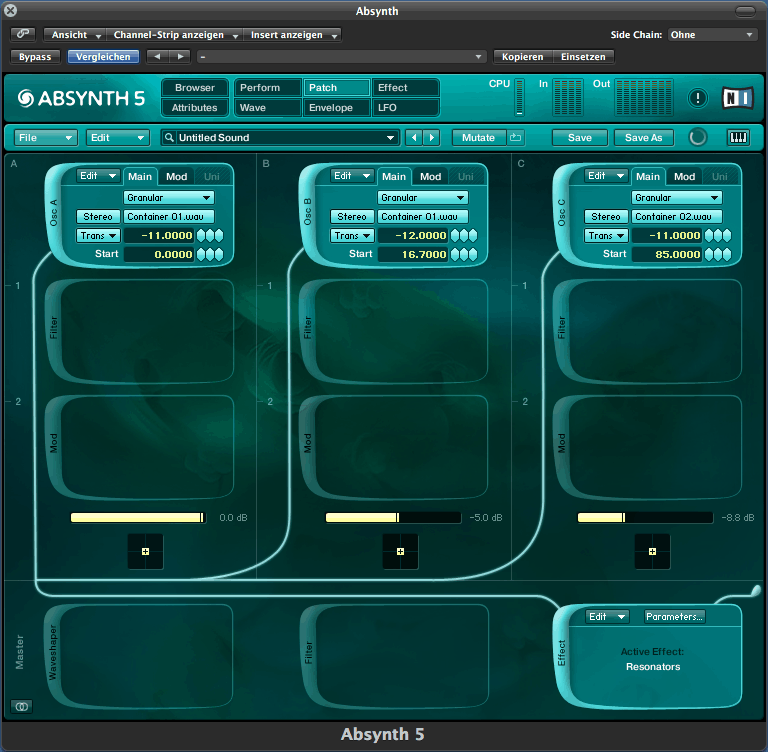The height and width of the screenshot is (752, 768).
Task: Open the Side Chain dropdown
Action: 712,34
